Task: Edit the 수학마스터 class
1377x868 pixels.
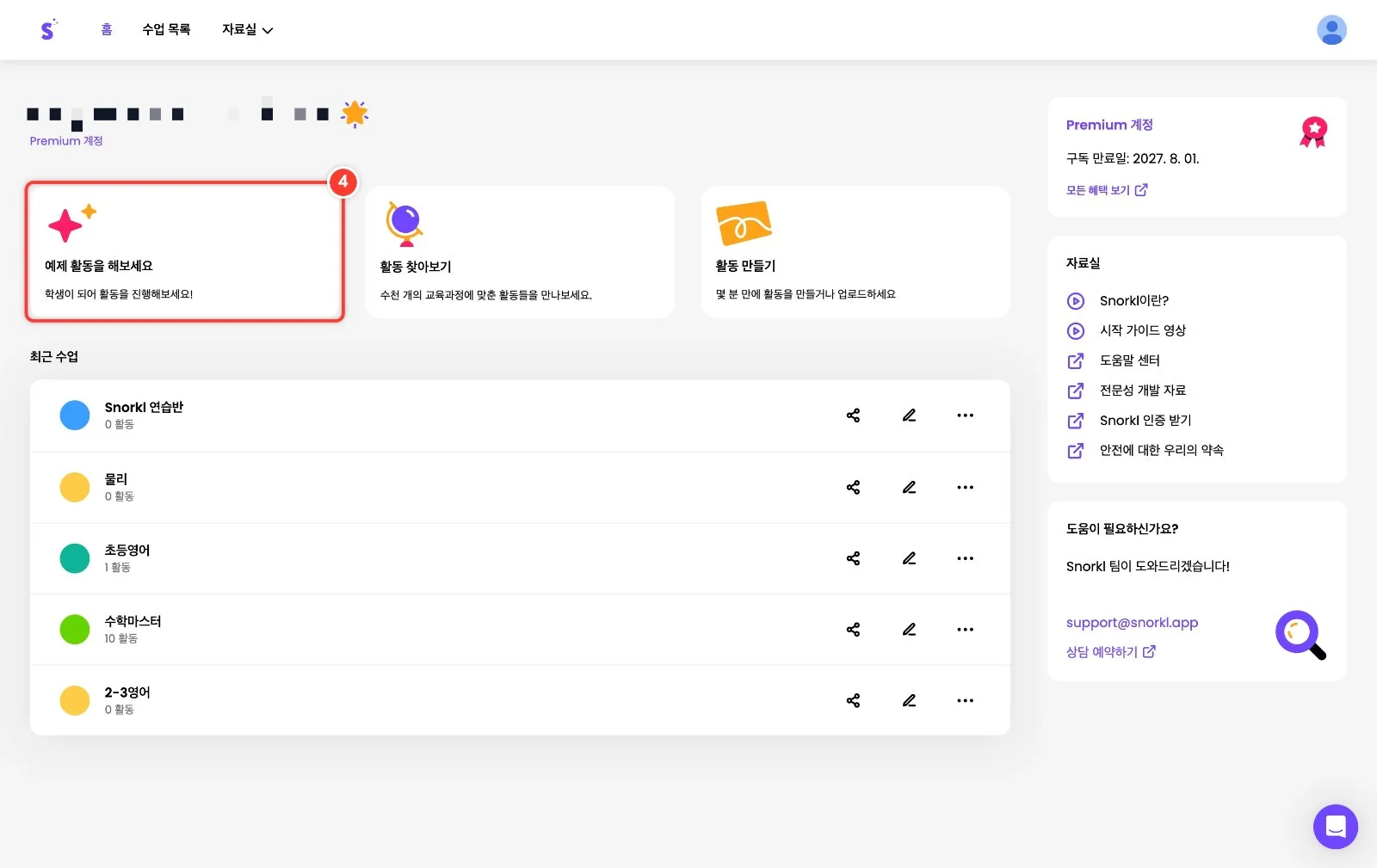Action: click(x=909, y=630)
